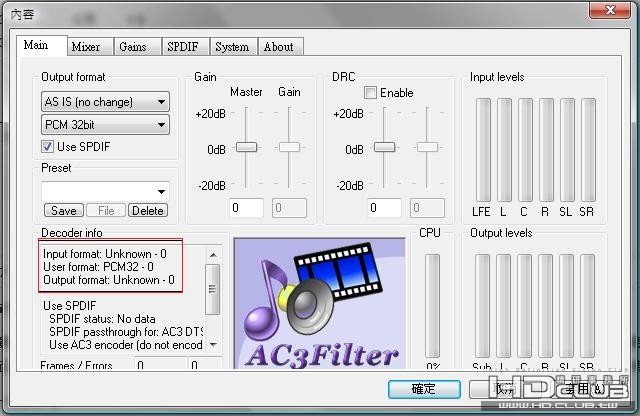Click 'Use AC3 encoder' line
This screenshot has height=416, width=640.
coord(126,345)
